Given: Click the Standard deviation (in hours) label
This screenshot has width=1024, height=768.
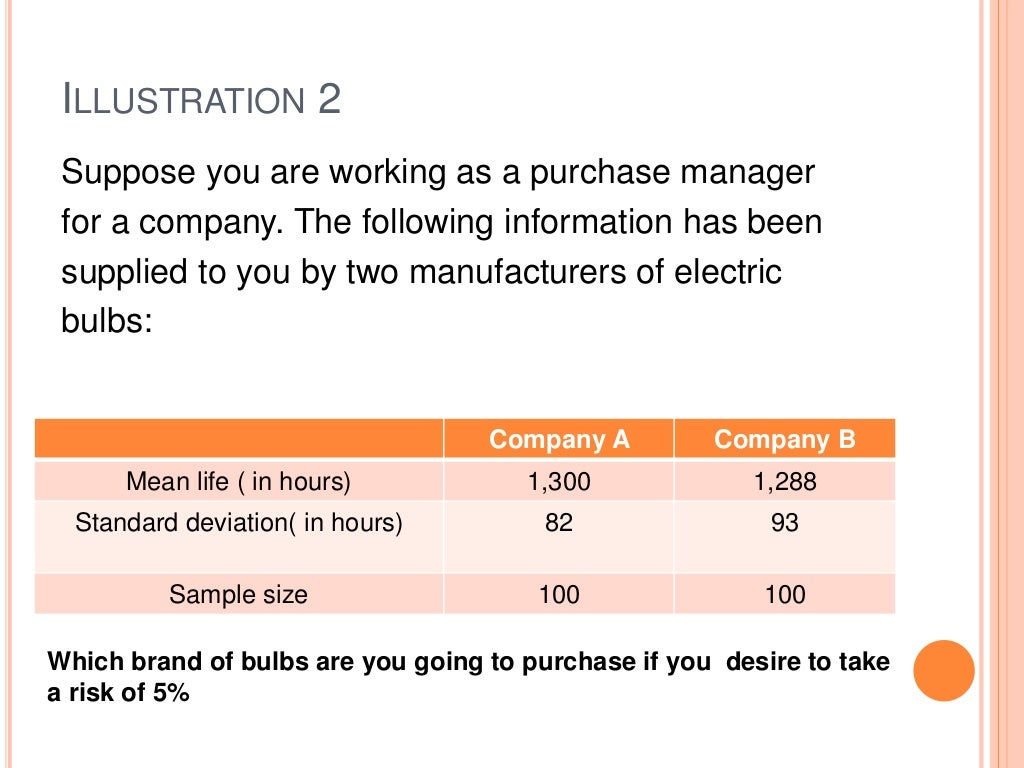Looking at the screenshot, I should tap(238, 522).
